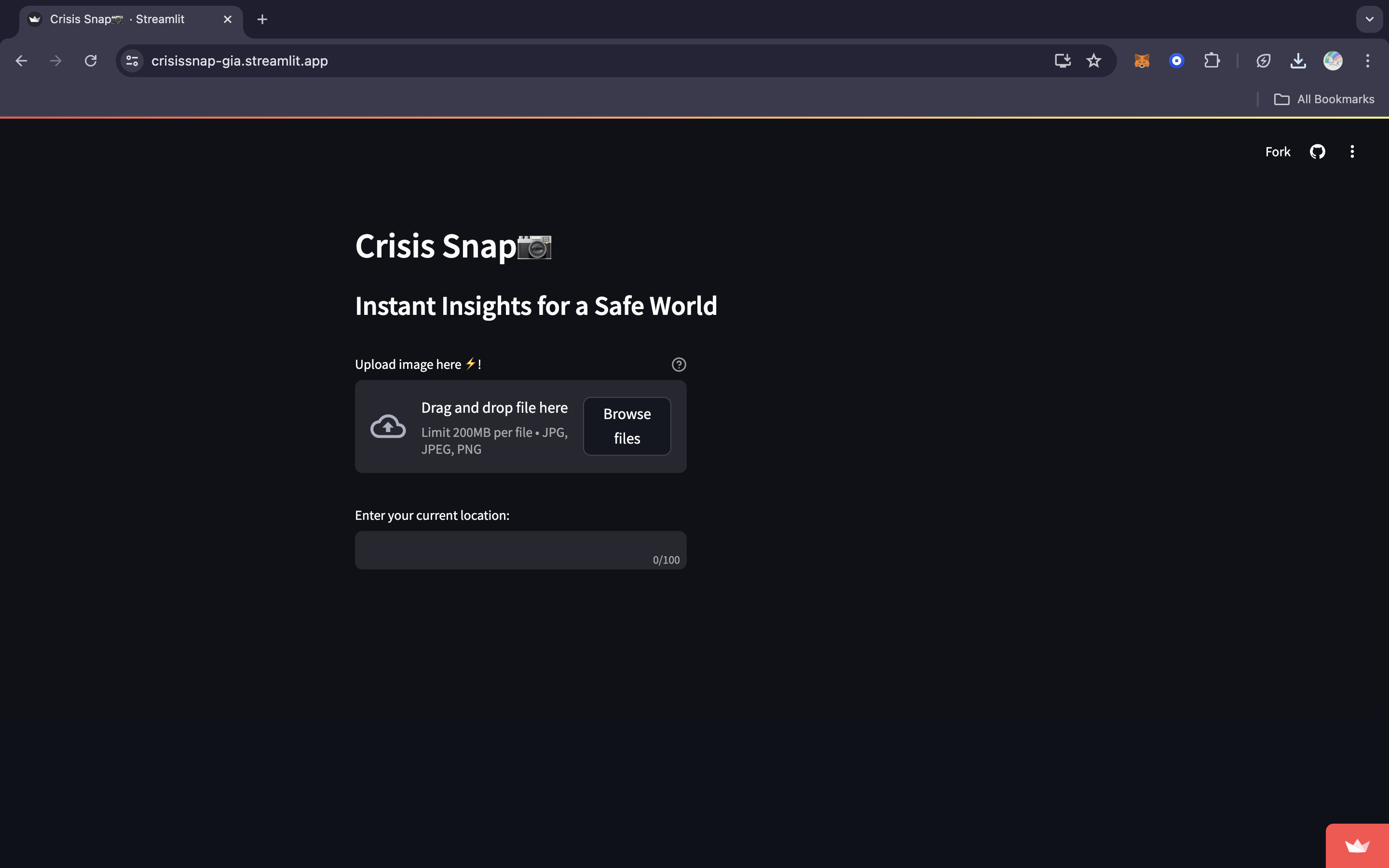Open the All Bookmarks folder
The image size is (1389, 868).
1324,99
